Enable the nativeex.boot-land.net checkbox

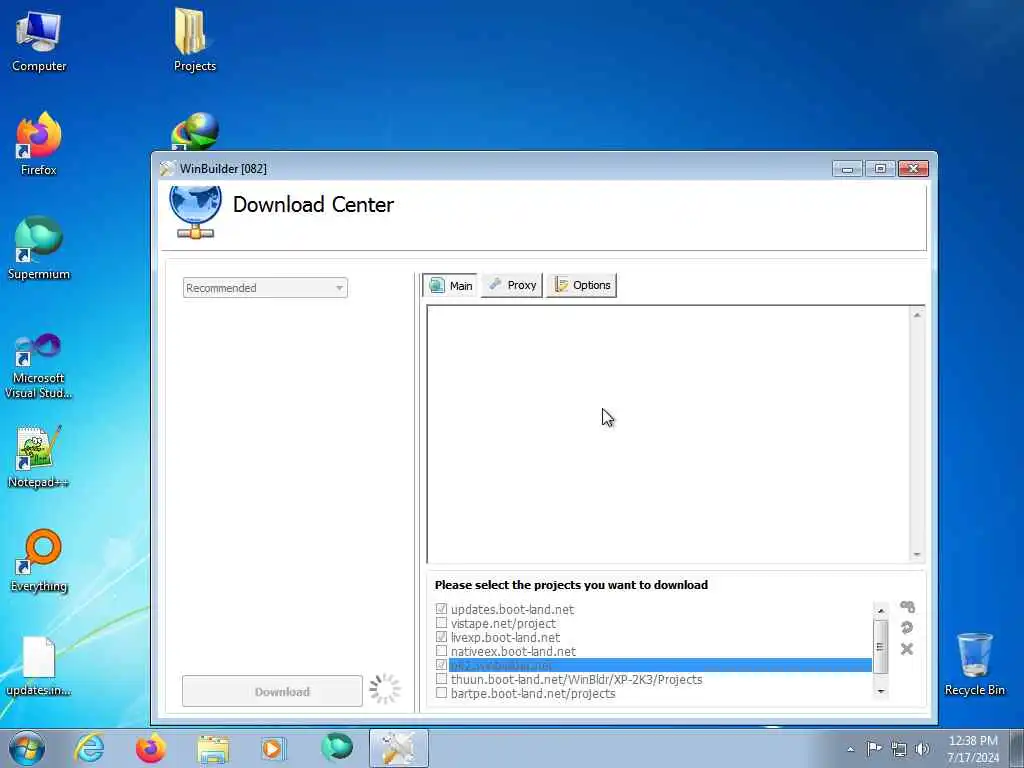tap(441, 651)
